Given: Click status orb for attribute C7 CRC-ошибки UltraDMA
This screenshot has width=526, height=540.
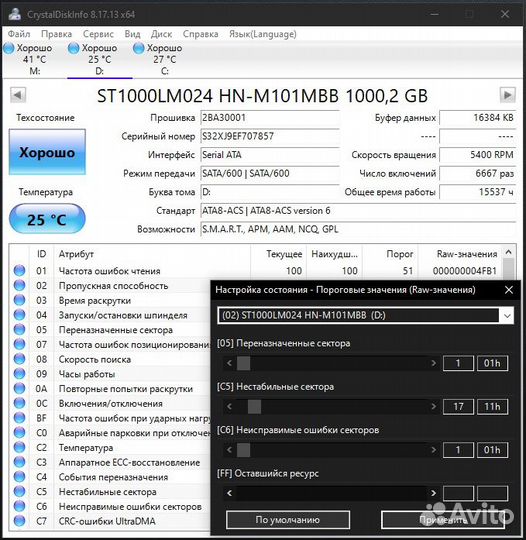Looking at the screenshot, I should coord(19,520).
